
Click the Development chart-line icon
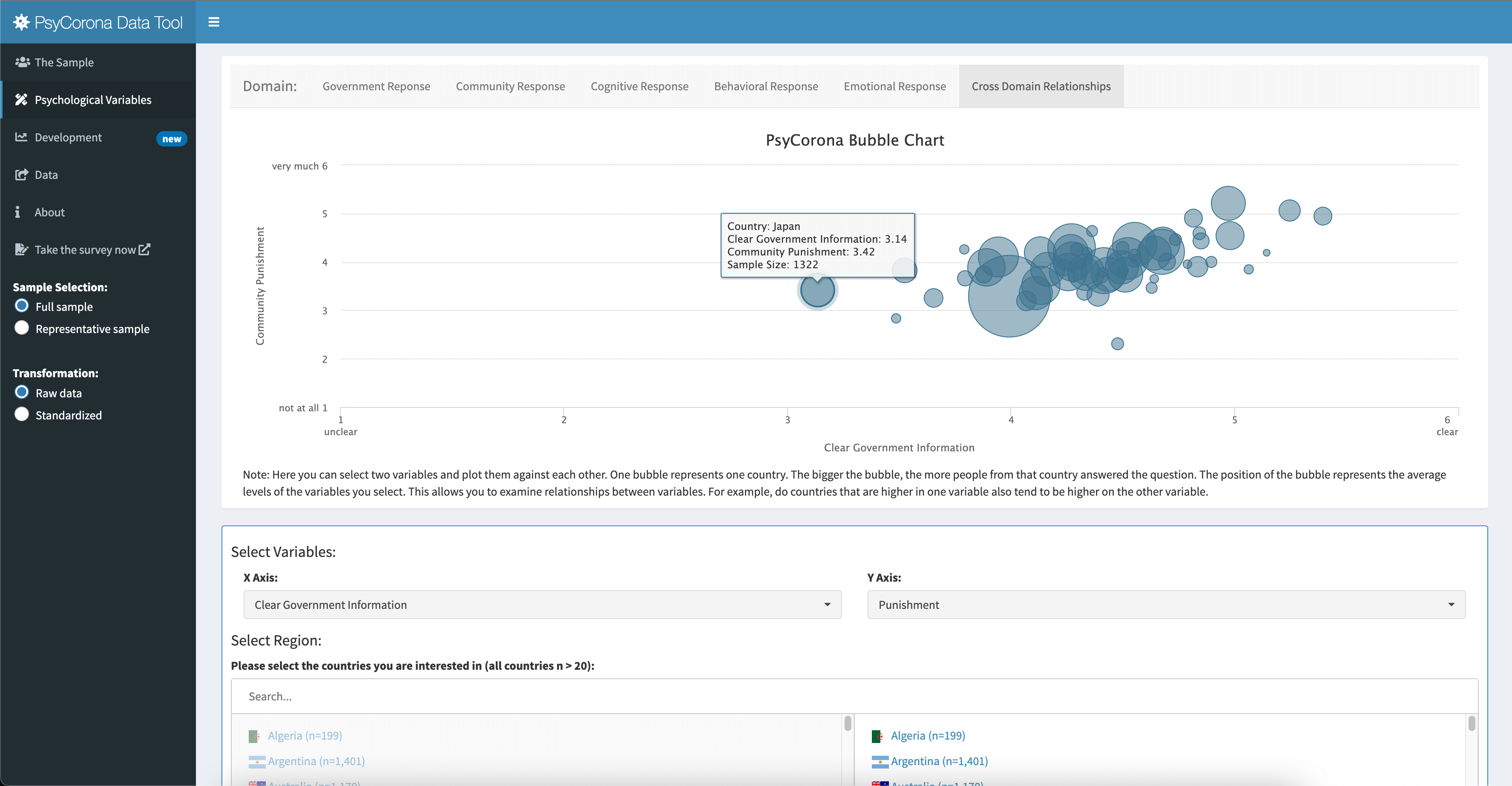pos(21,137)
